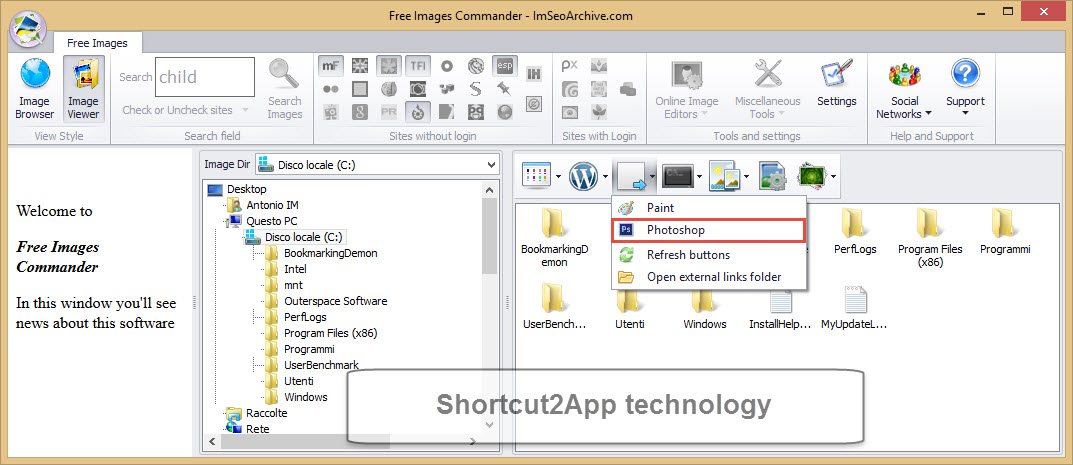Click the color palette toolbar icon
Viewport: 1073px width, 465px height.
click(x=536, y=178)
